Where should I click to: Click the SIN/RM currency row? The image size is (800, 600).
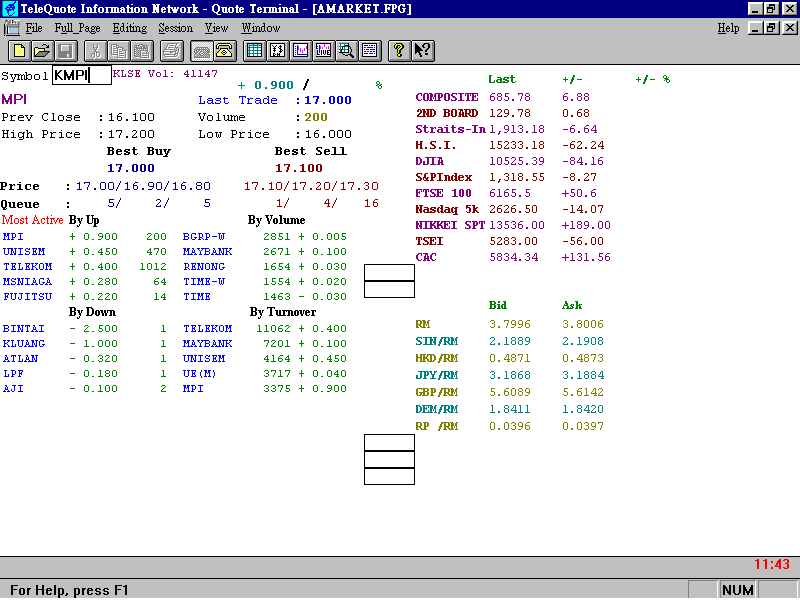[510, 341]
